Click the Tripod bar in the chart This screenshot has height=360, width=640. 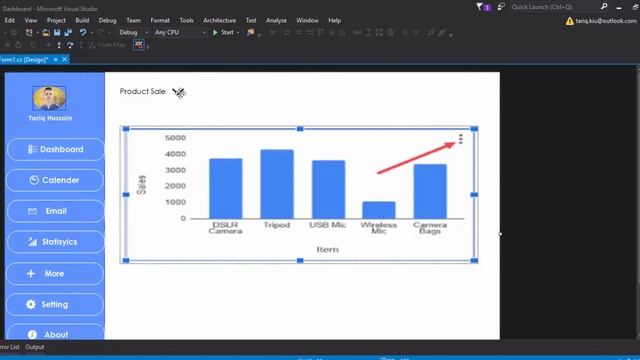point(277,184)
